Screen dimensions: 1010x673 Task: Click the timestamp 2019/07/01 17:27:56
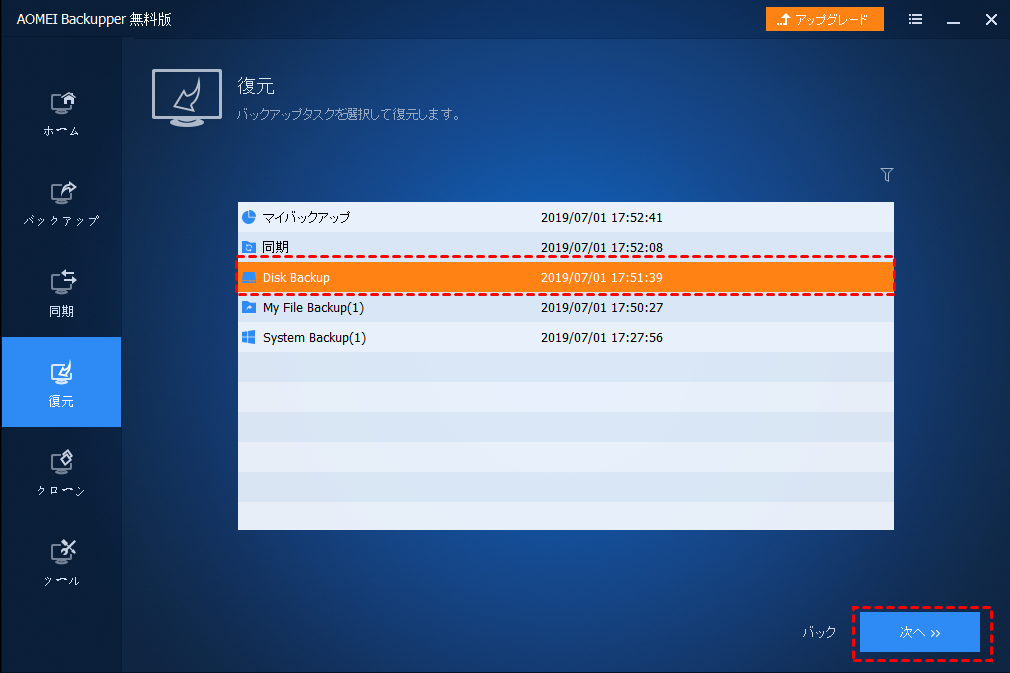point(602,337)
